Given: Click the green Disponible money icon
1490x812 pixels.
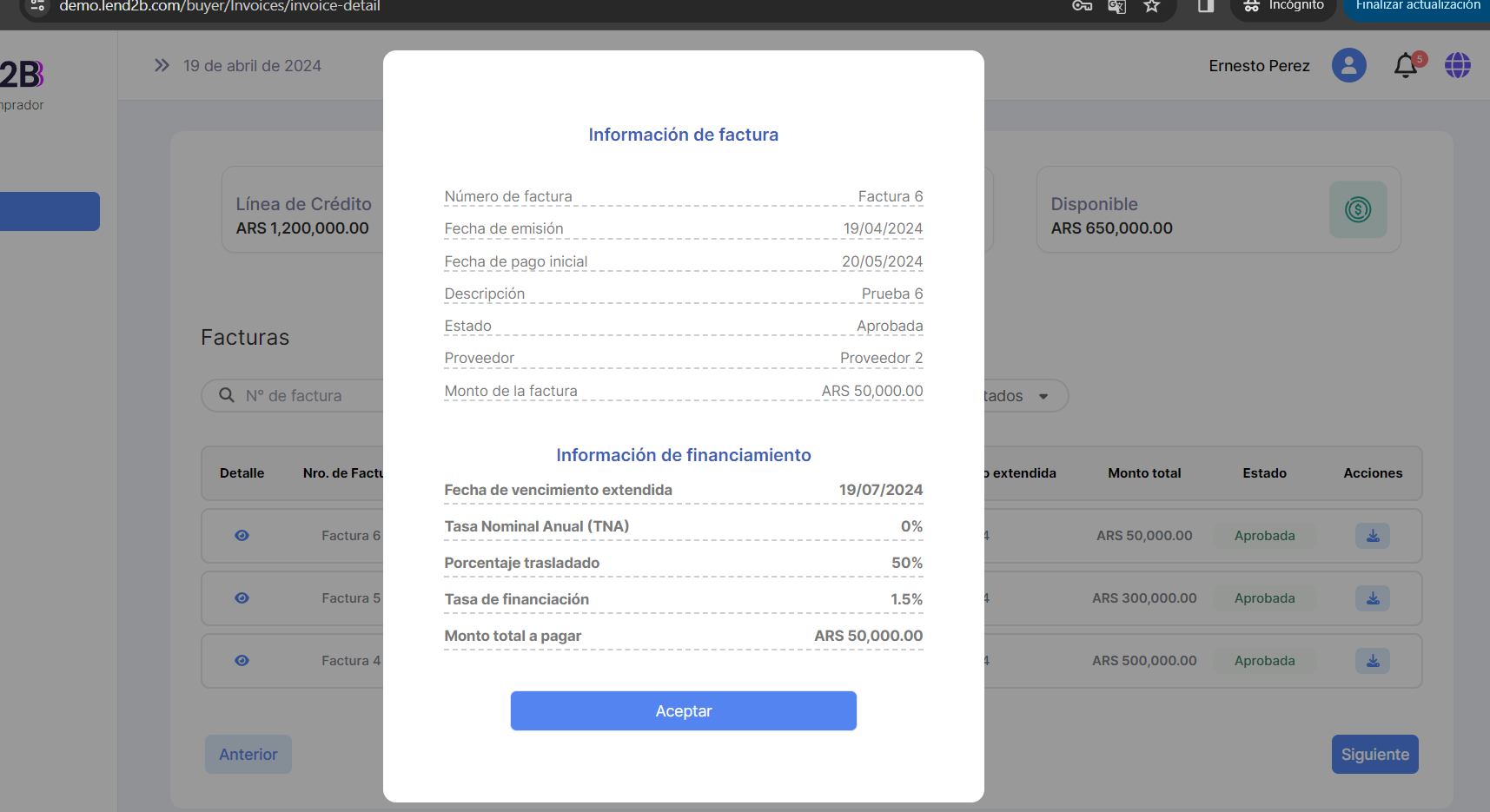Looking at the screenshot, I should pyautogui.click(x=1357, y=209).
